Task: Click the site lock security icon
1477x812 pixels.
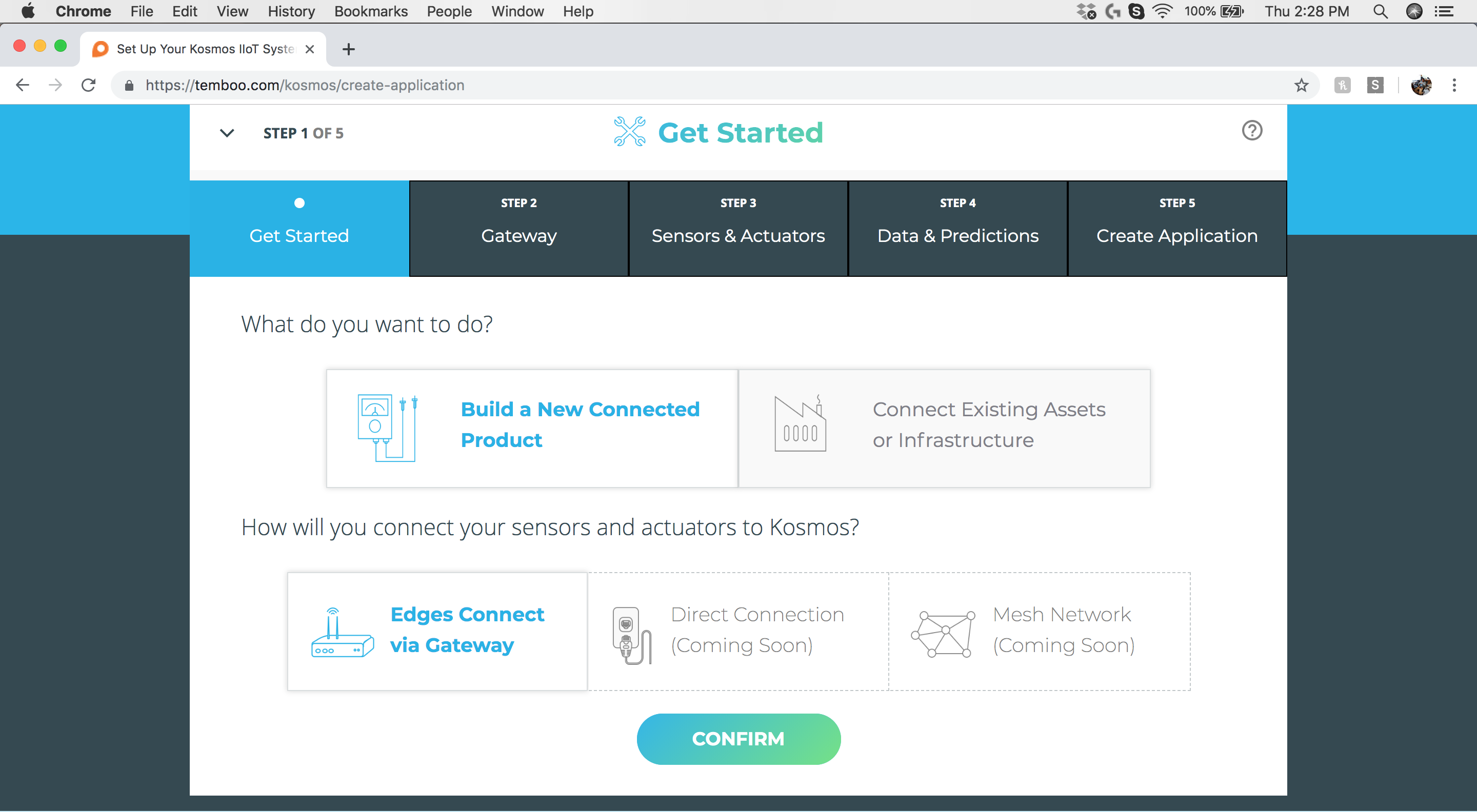Action: point(129,86)
